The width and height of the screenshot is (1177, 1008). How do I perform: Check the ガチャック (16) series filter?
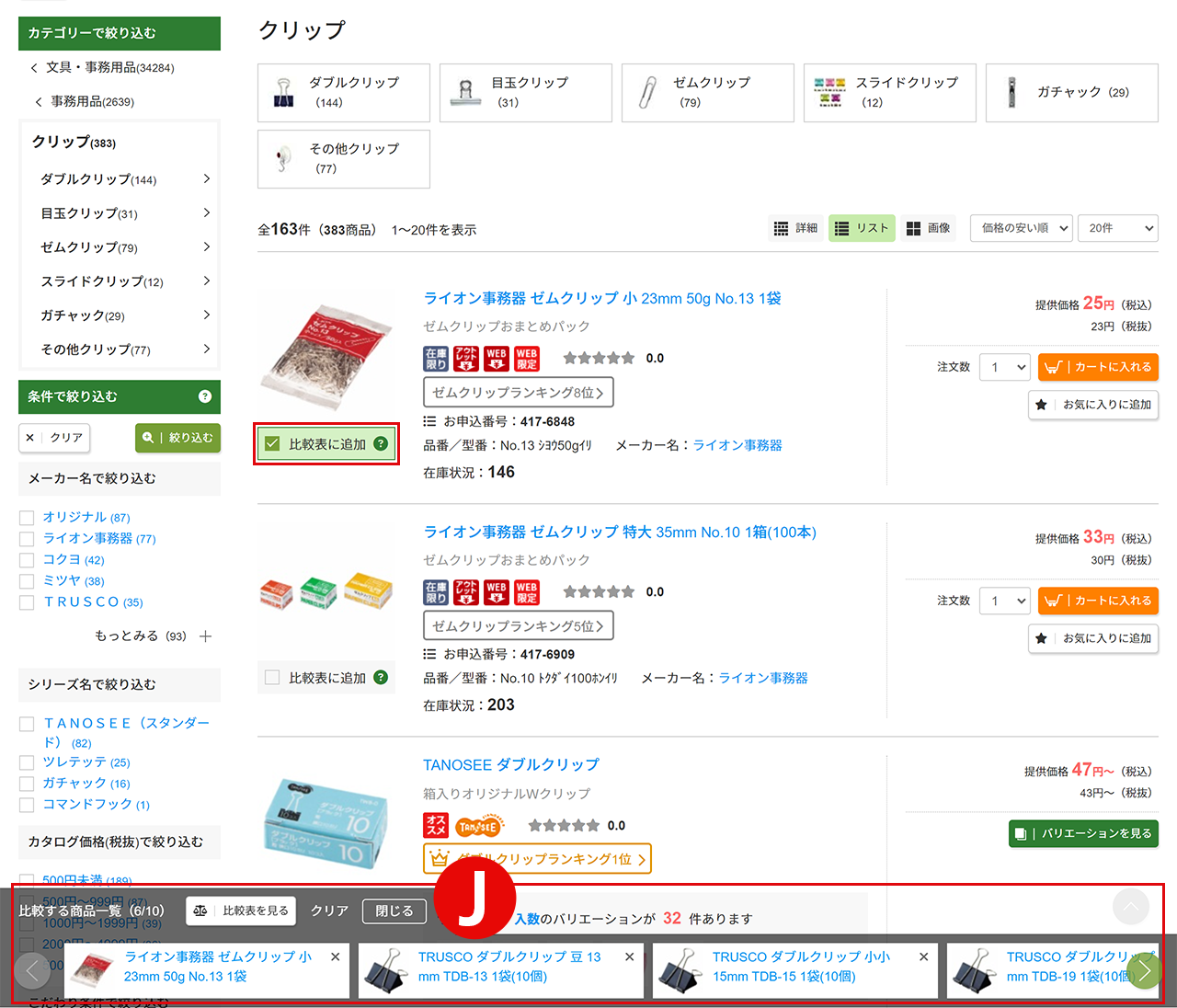pyautogui.click(x=27, y=784)
